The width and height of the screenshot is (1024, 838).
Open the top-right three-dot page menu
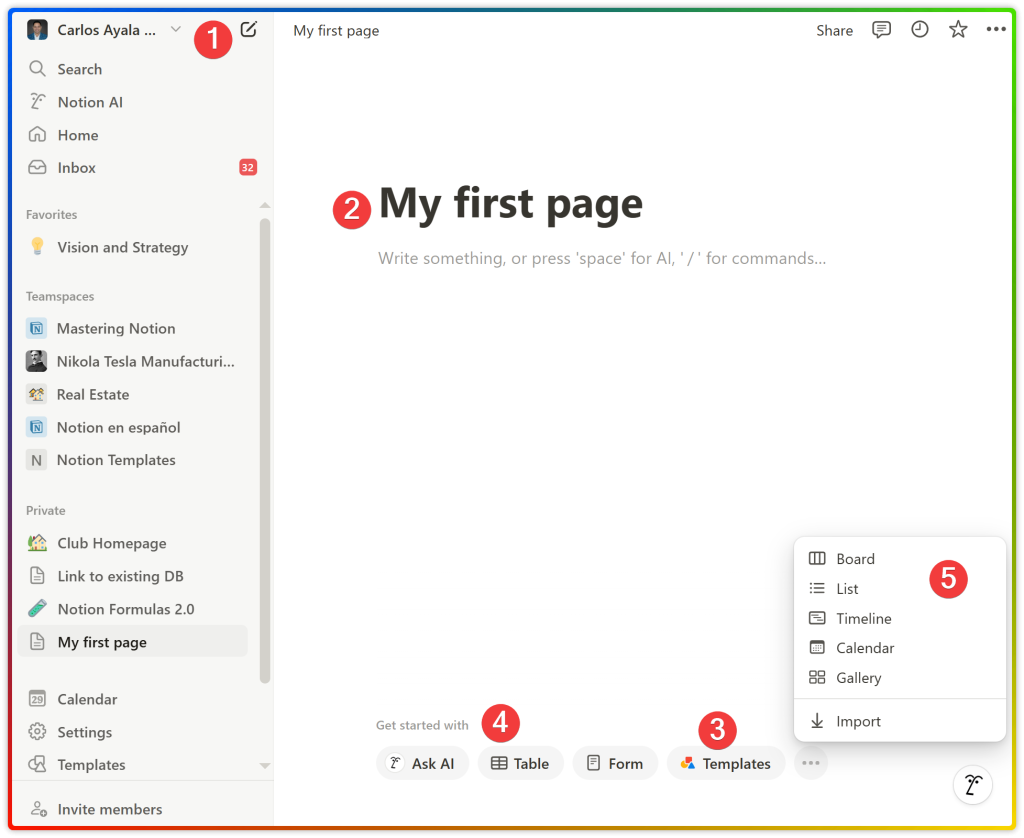pyautogui.click(x=996, y=29)
